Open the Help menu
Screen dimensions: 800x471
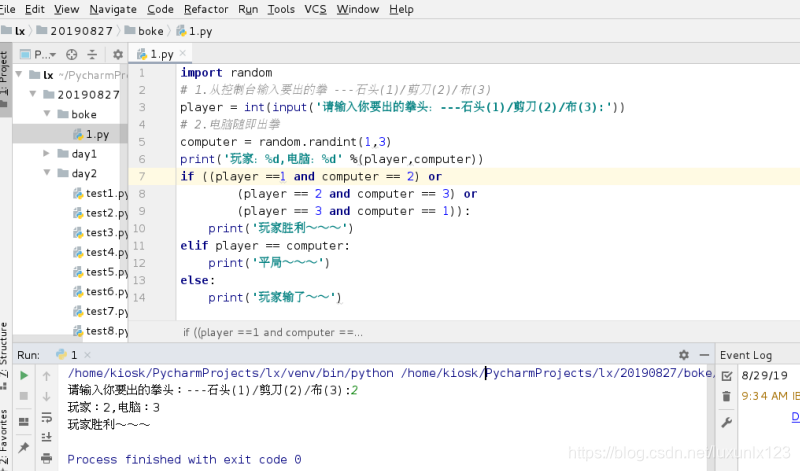[x=402, y=9]
